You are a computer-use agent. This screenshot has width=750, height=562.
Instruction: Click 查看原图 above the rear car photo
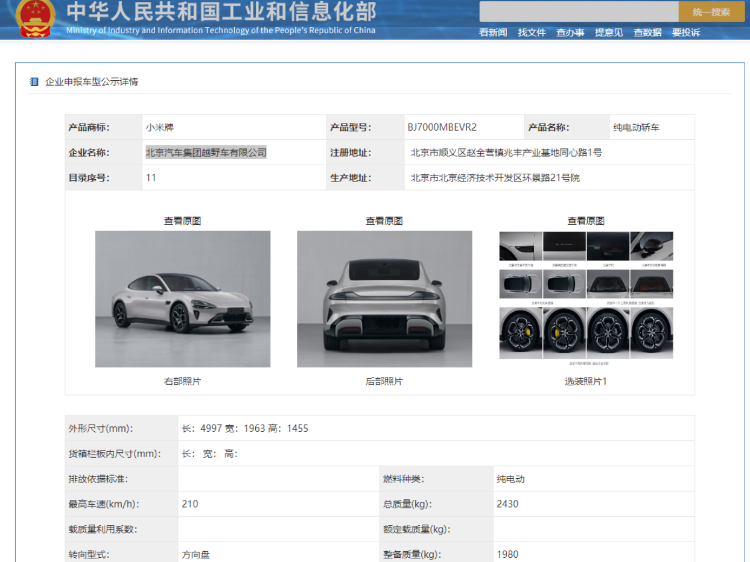pos(384,221)
